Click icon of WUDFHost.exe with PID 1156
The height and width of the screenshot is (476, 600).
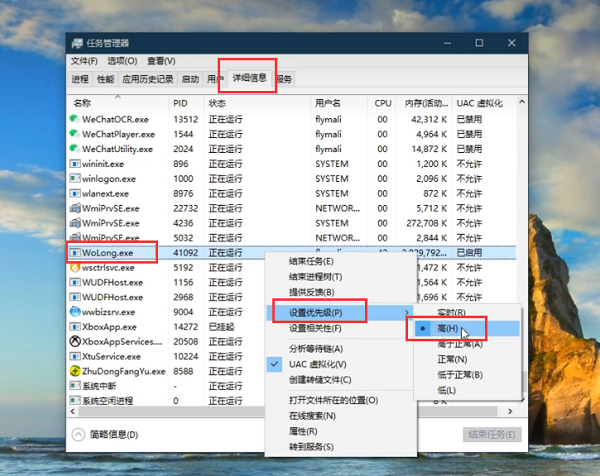click(75, 282)
